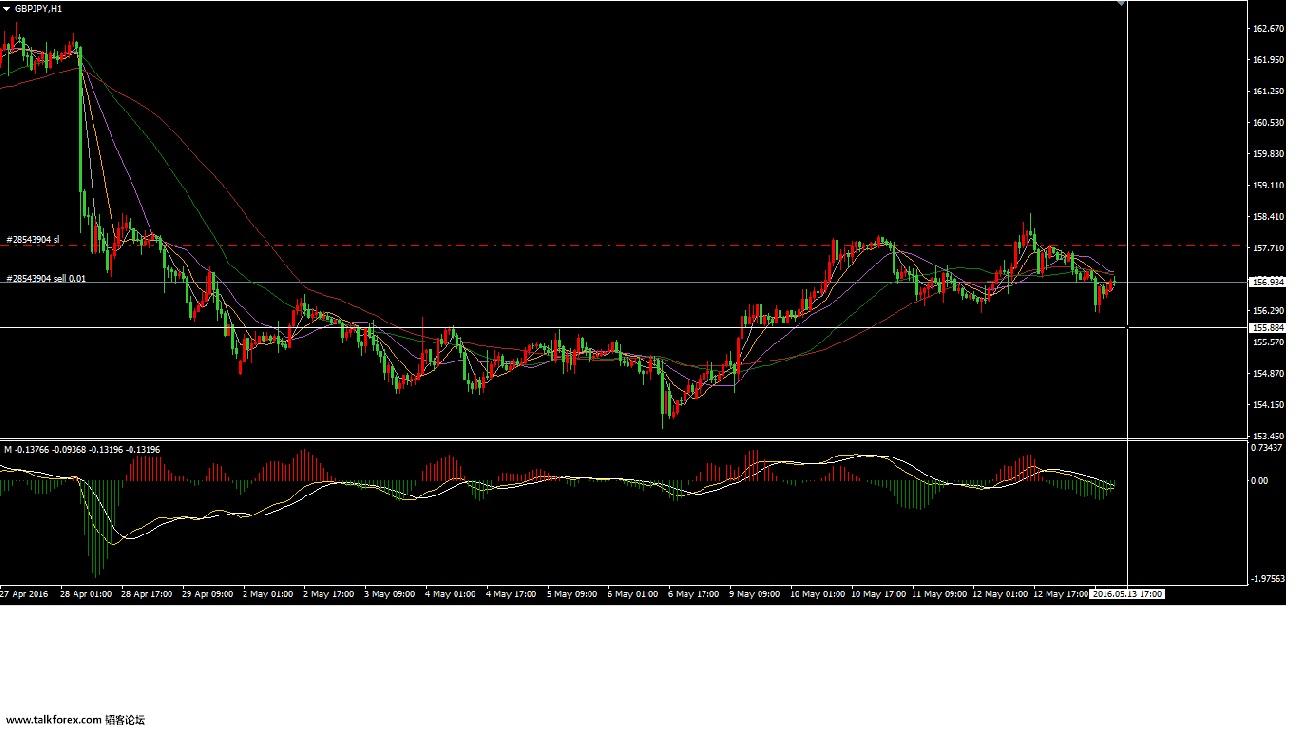Image resolution: width=1298 pixels, height=730 pixels.
Task: Click time axis label 2 May 01:00
Action: point(269,594)
